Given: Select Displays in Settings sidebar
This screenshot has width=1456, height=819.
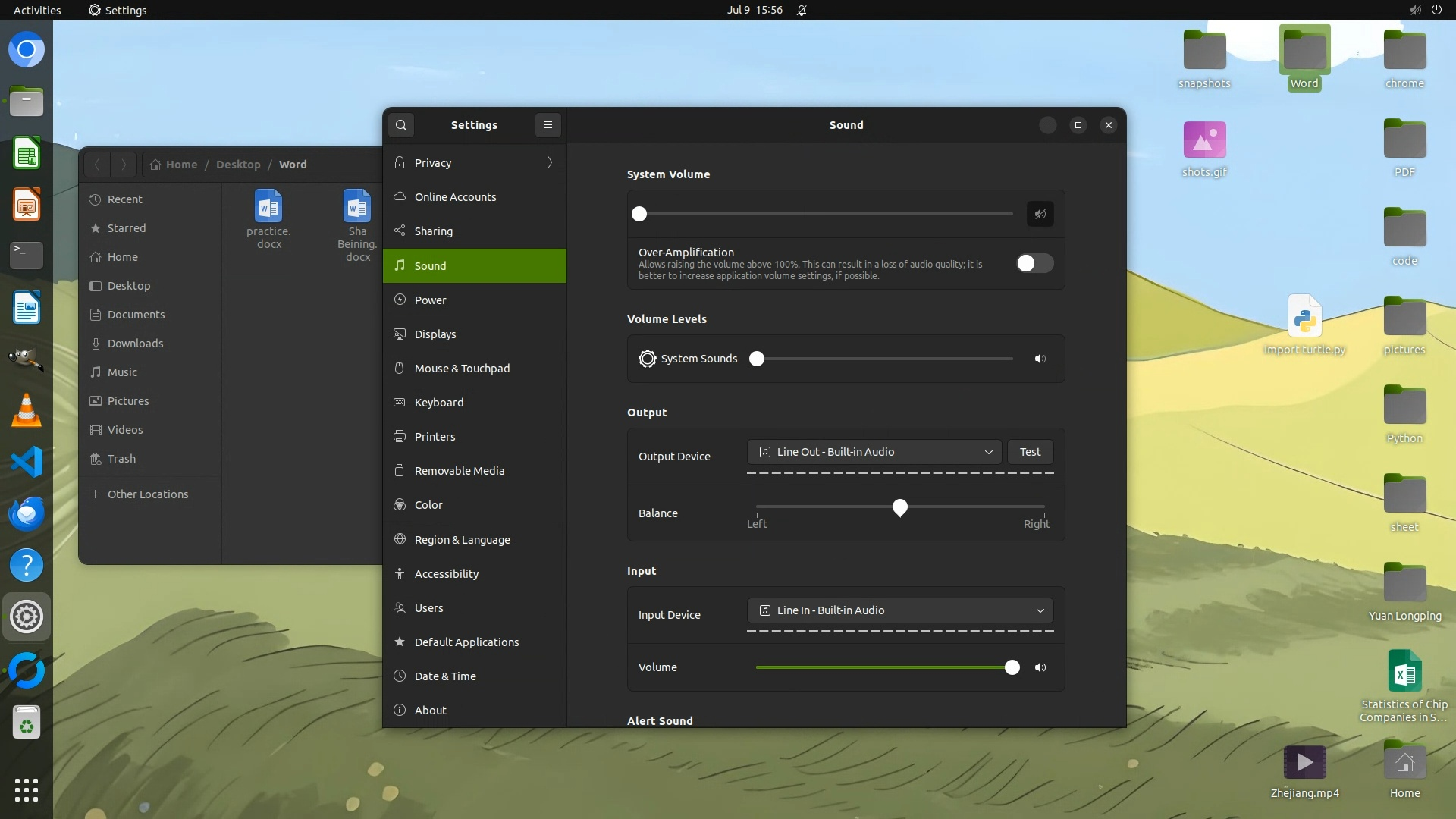Looking at the screenshot, I should (435, 334).
